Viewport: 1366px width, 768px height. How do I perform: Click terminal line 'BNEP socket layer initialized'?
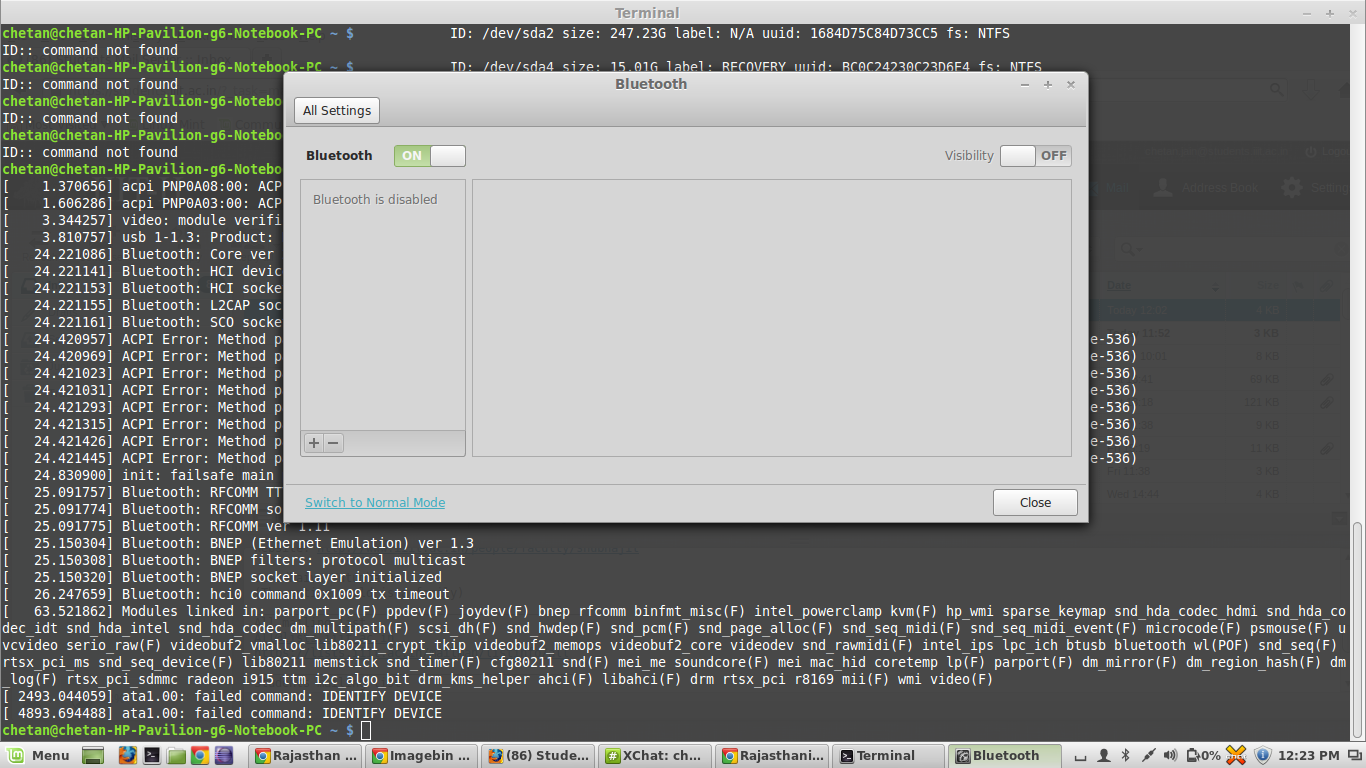(222, 577)
